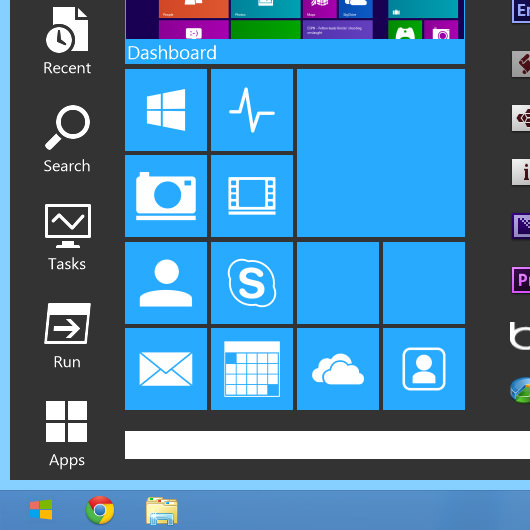Image resolution: width=530 pixels, height=530 pixels.
Task: Launch Adobe Premiere Pro icon
Action: [x=521, y=280]
